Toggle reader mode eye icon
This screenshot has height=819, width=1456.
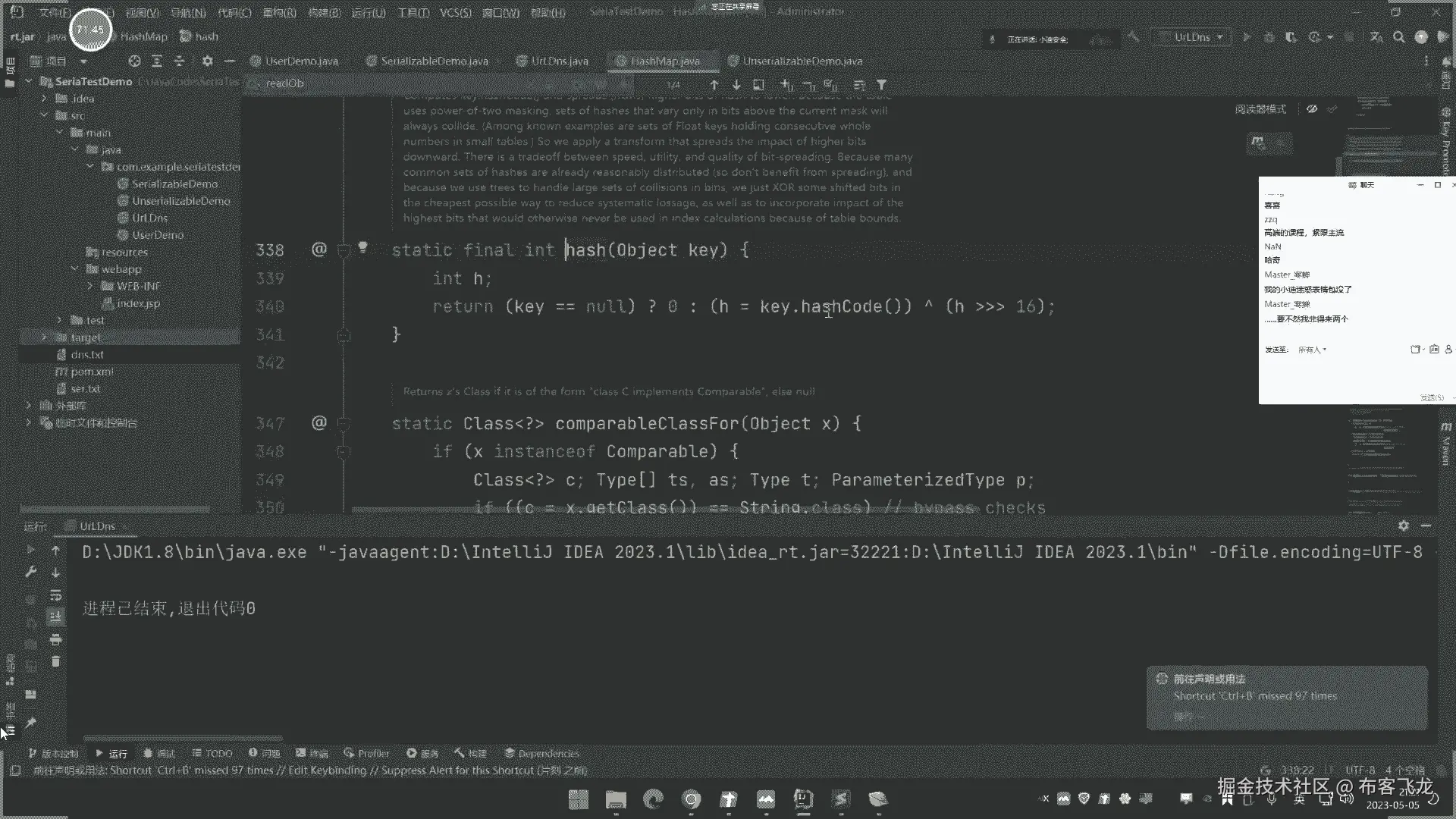(x=1311, y=109)
